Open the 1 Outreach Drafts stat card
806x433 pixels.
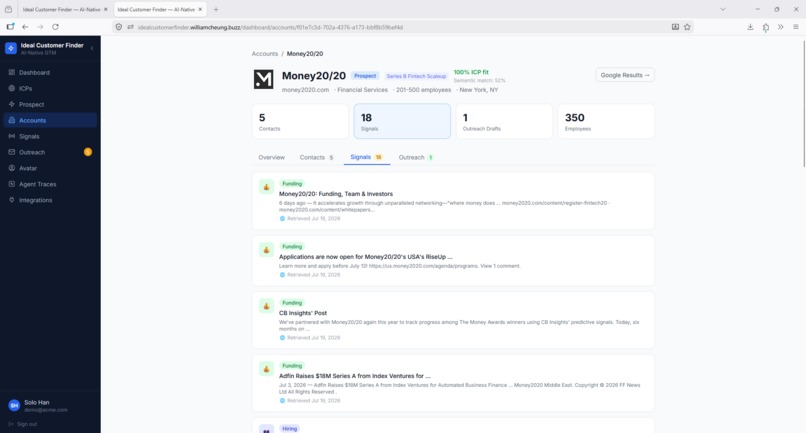(504, 121)
